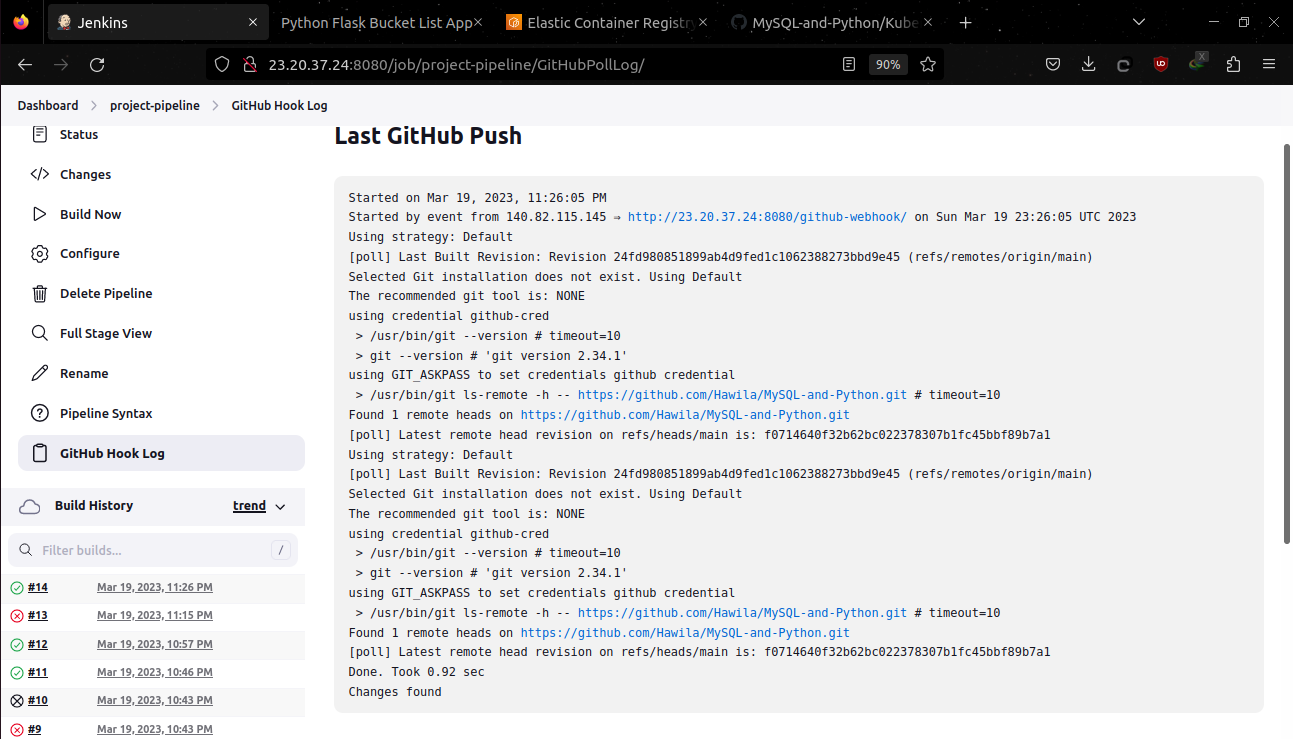Open Full Stage View via the magnifier icon
The width and height of the screenshot is (1293, 739).
coord(39,333)
